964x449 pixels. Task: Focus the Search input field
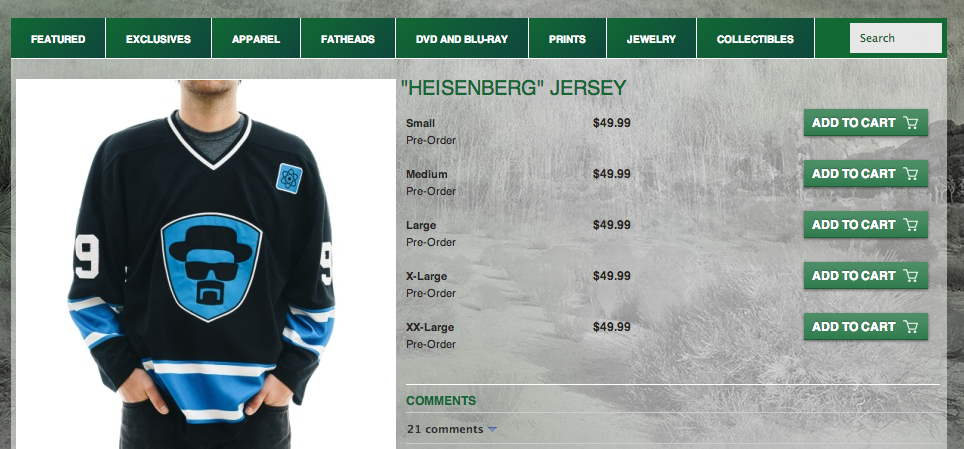click(896, 38)
